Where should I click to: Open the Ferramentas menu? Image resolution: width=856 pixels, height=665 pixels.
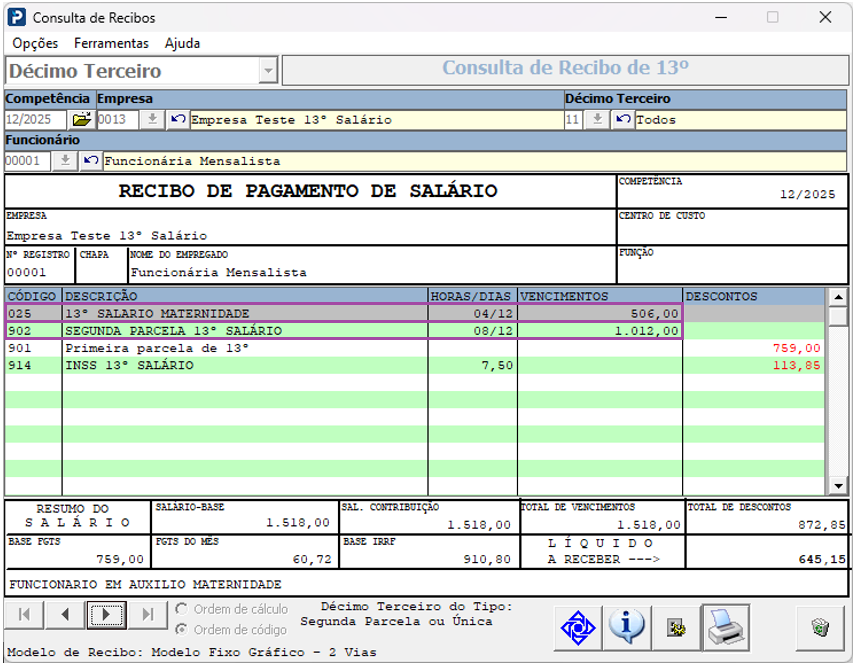coord(111,43)
